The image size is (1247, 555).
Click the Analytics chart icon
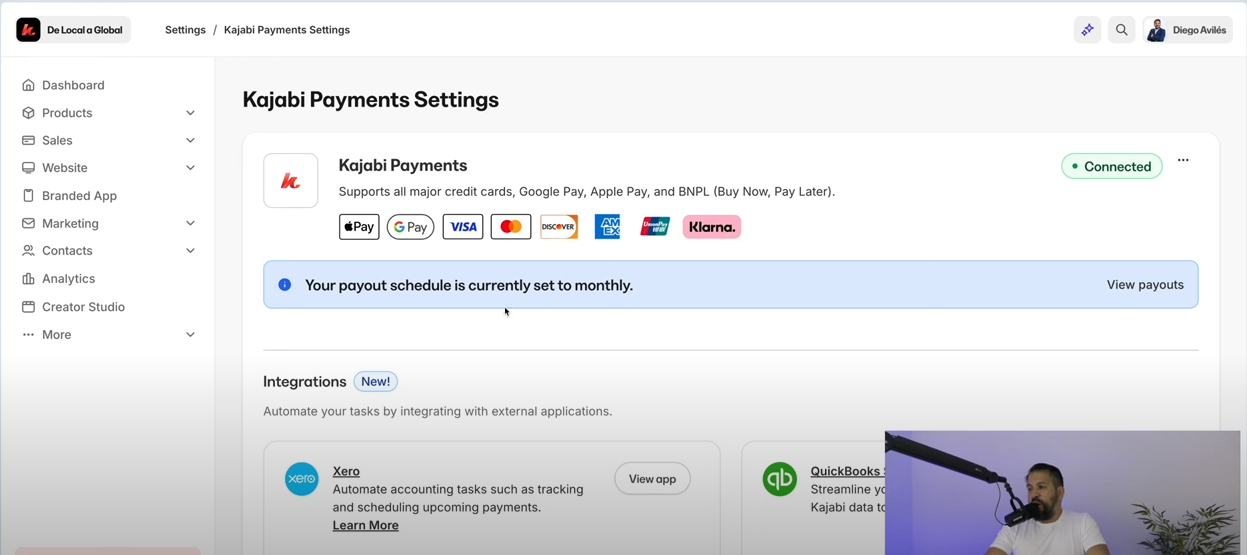[28, 279]
